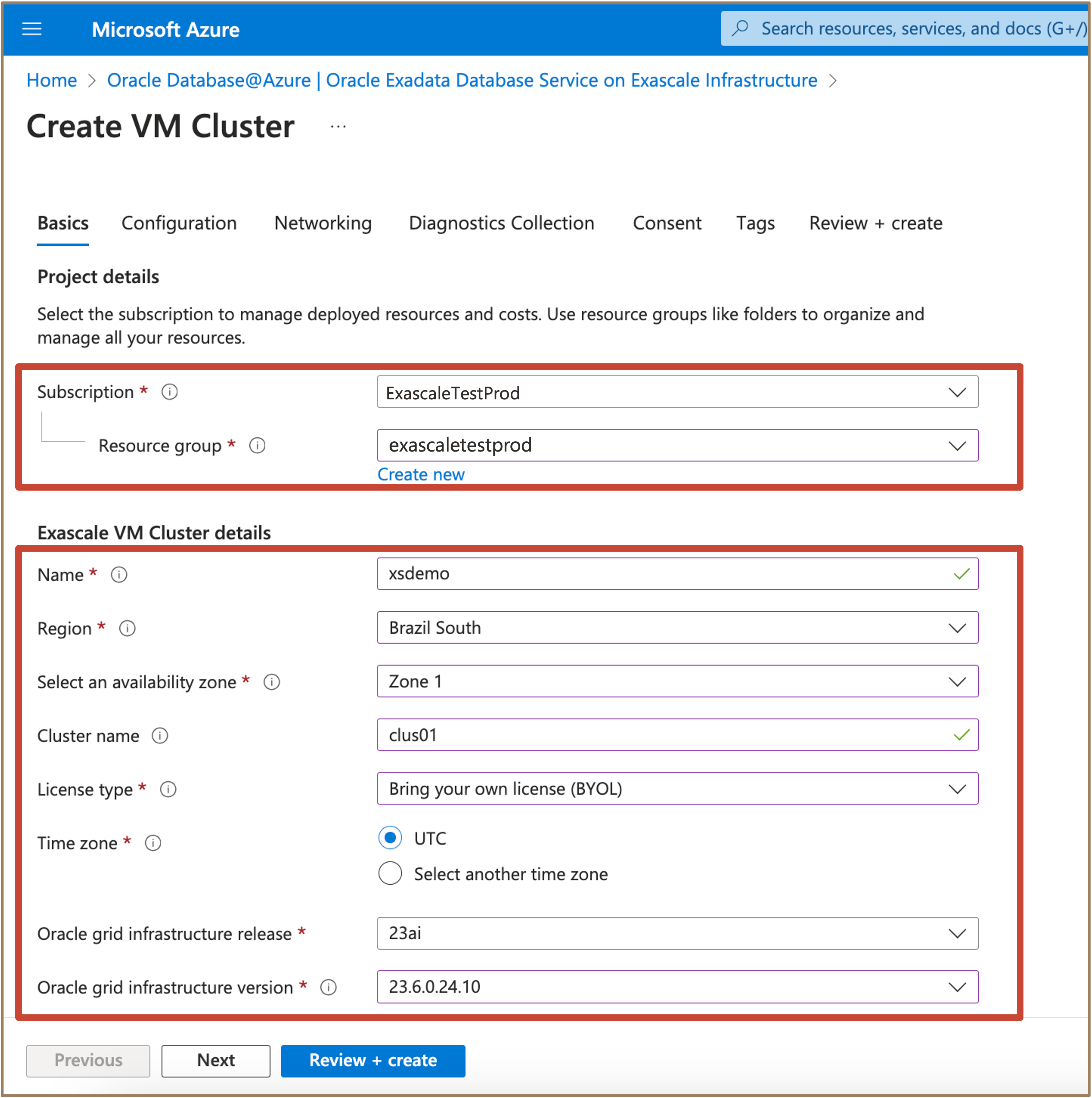This screenshot has height=1098, width=1092.
Task: Click the Region info icon
Action: [x=127, y=628]
